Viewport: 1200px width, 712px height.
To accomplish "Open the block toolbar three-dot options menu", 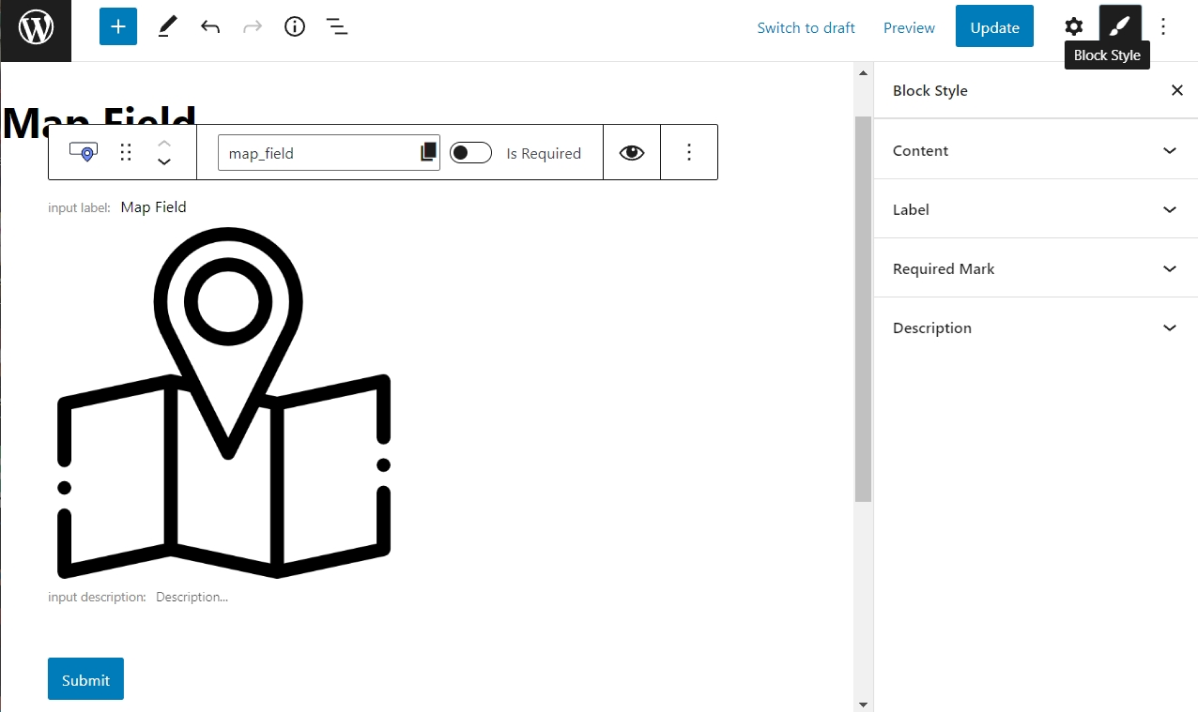I will coord(689,152).
